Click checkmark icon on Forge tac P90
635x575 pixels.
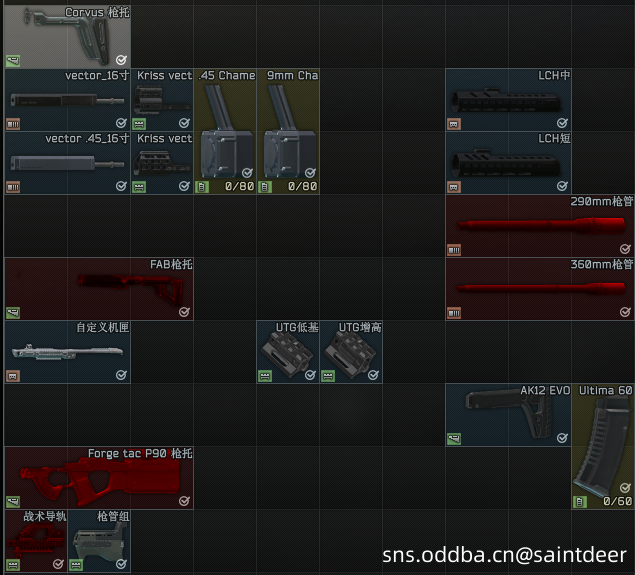pyautogui.click(x=184, y=501)
